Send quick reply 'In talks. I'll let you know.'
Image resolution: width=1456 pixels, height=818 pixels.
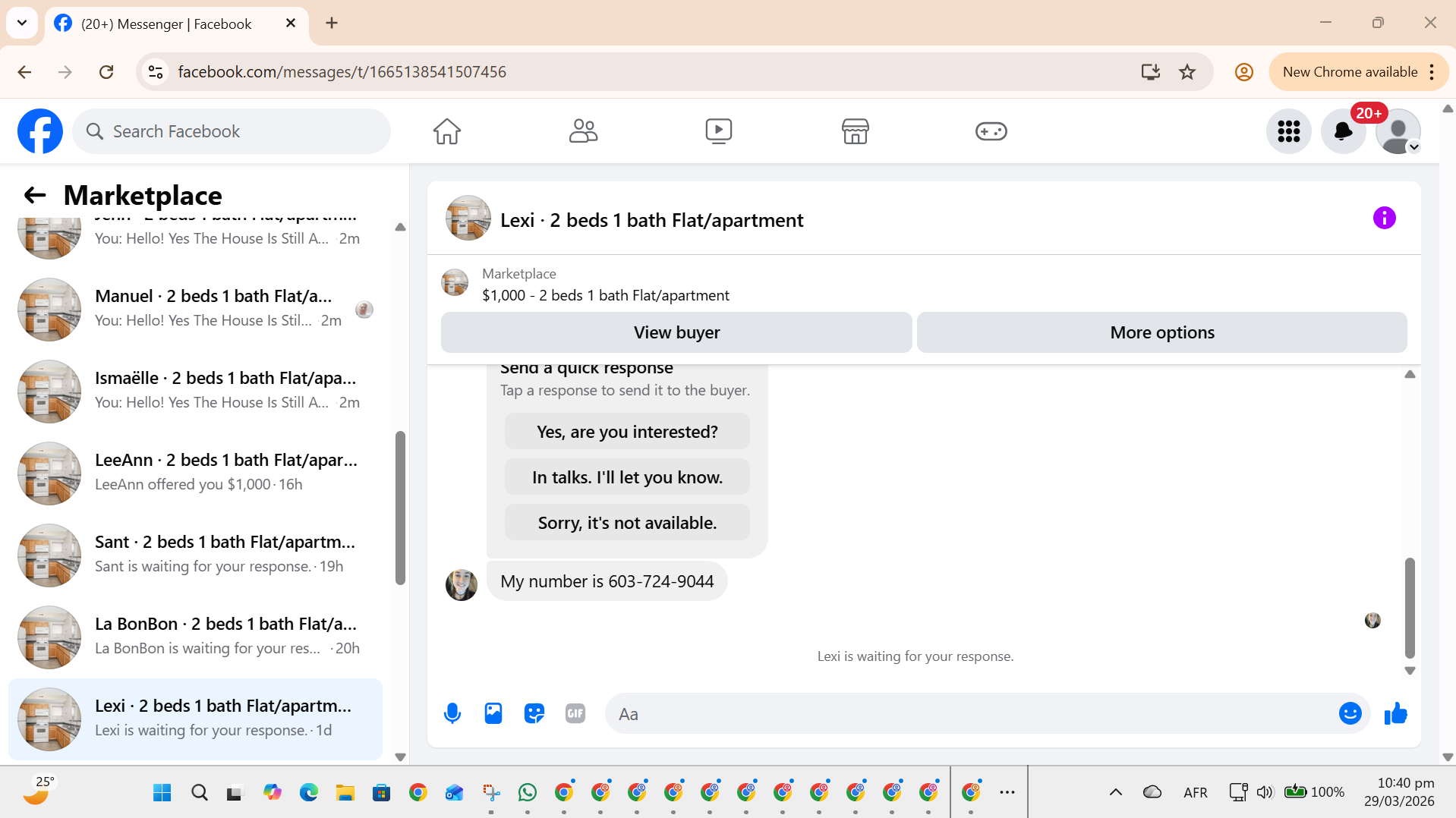pyautogui.click(x=627, y=477)
